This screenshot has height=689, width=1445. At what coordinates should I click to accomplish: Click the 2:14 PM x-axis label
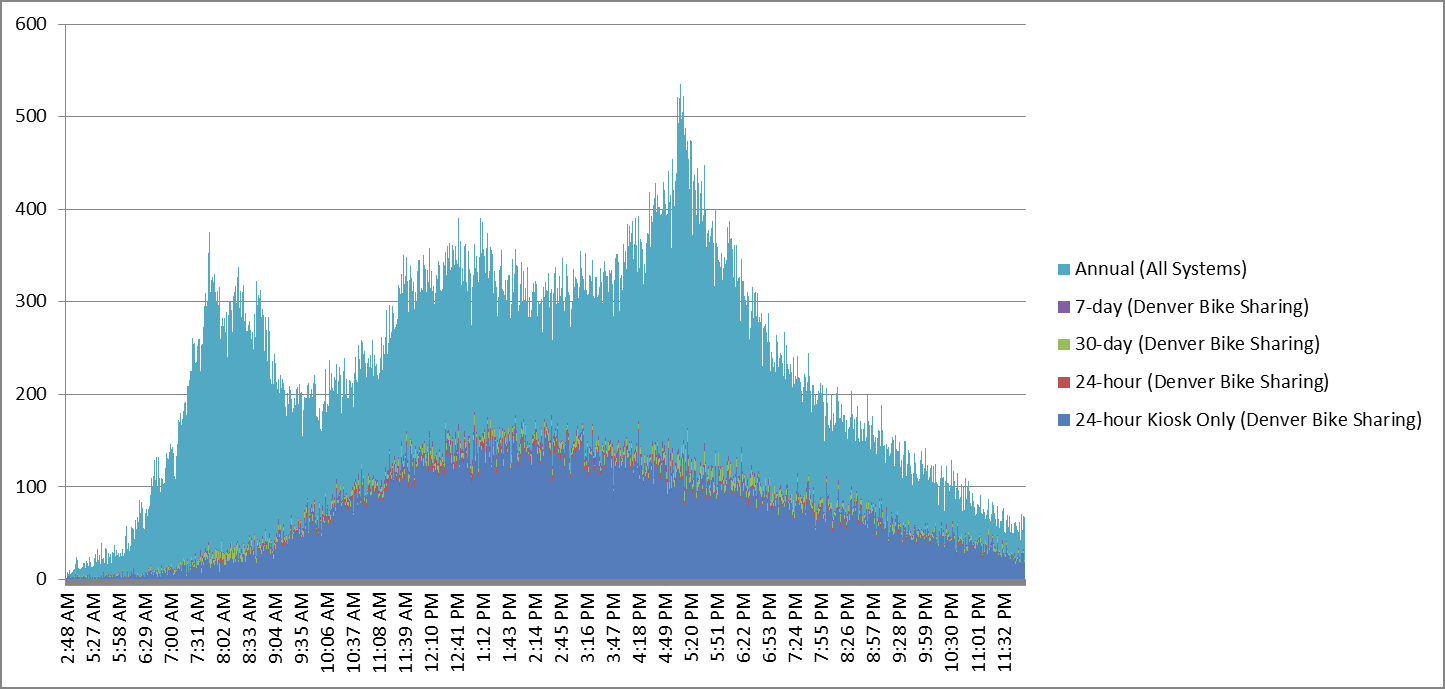point(536,627)
